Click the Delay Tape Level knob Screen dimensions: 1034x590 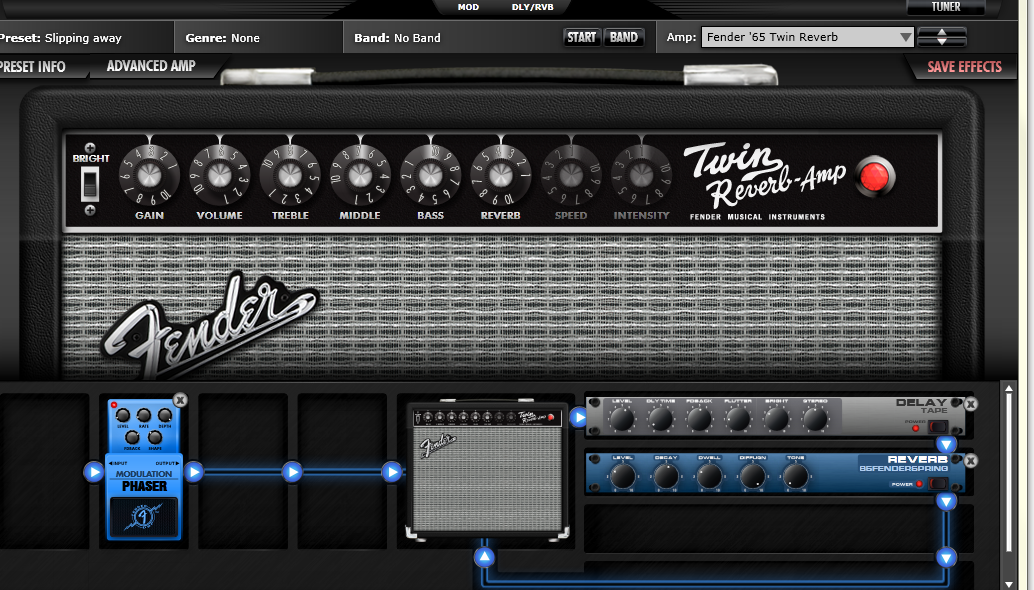622,419
